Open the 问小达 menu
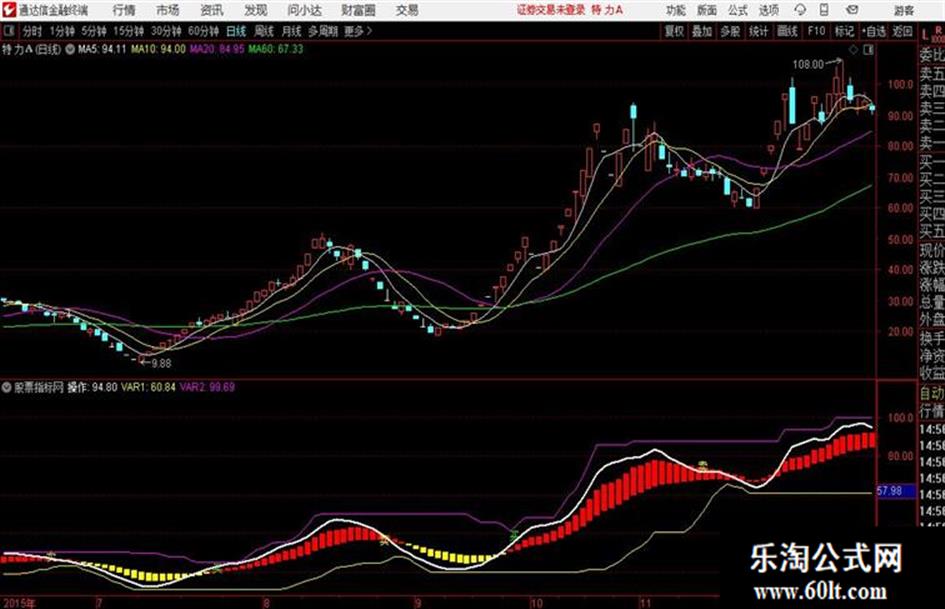 coord(304,10)
